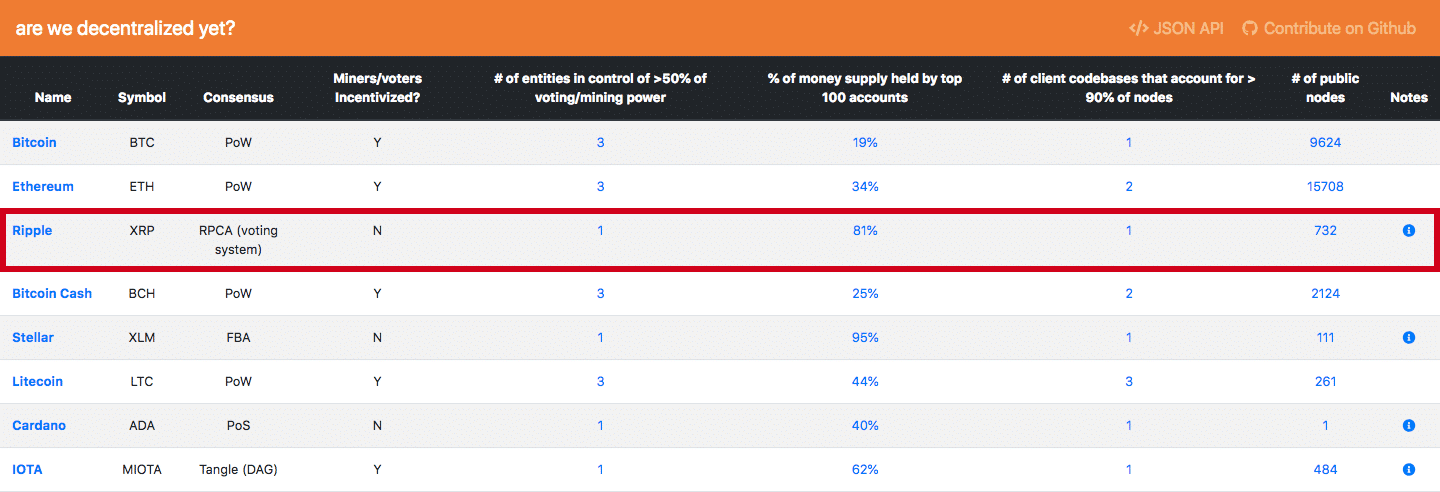The width and height of the screenshot is (1440, 492).
Task: Select the ETH symbol cell
Action: (x=142, y=186)
